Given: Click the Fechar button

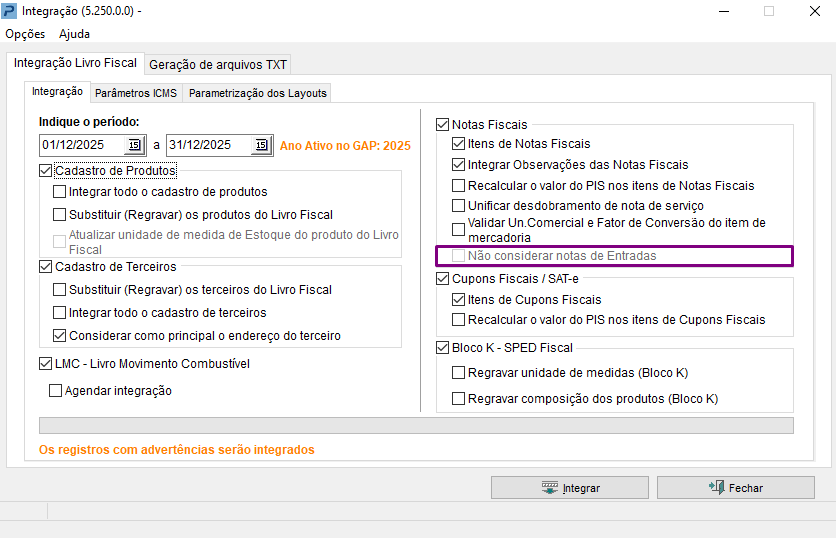Looking at the screenshot, I should (x=736, y=488).
